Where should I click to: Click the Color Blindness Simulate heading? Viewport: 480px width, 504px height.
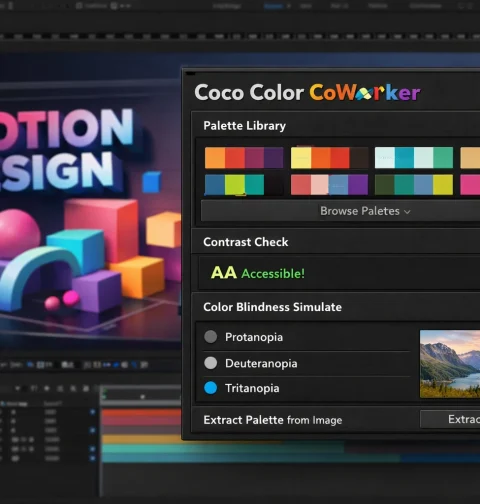272,307
